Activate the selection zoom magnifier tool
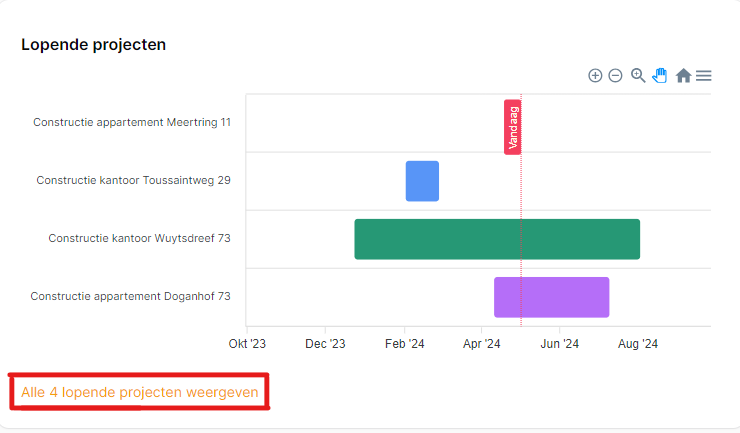 (638, 76)
